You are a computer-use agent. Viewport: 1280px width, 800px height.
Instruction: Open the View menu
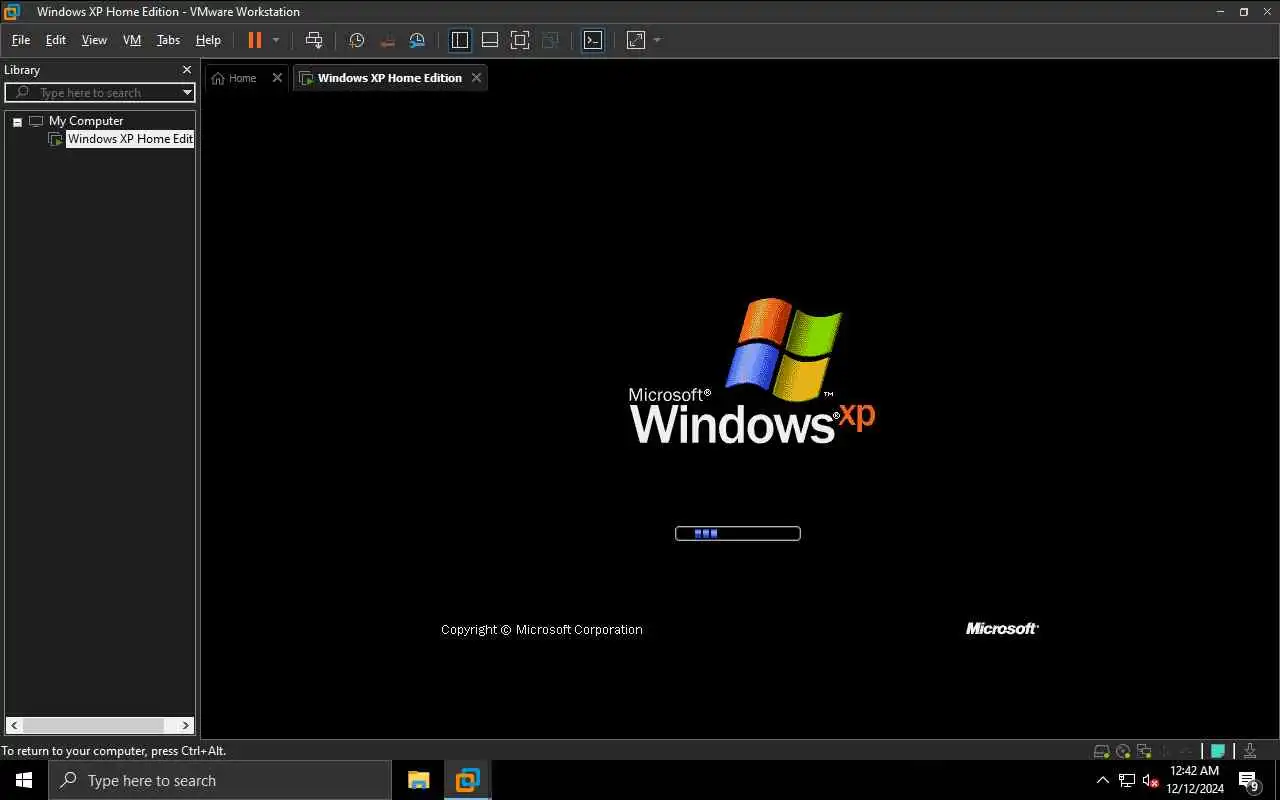[94, 40]
